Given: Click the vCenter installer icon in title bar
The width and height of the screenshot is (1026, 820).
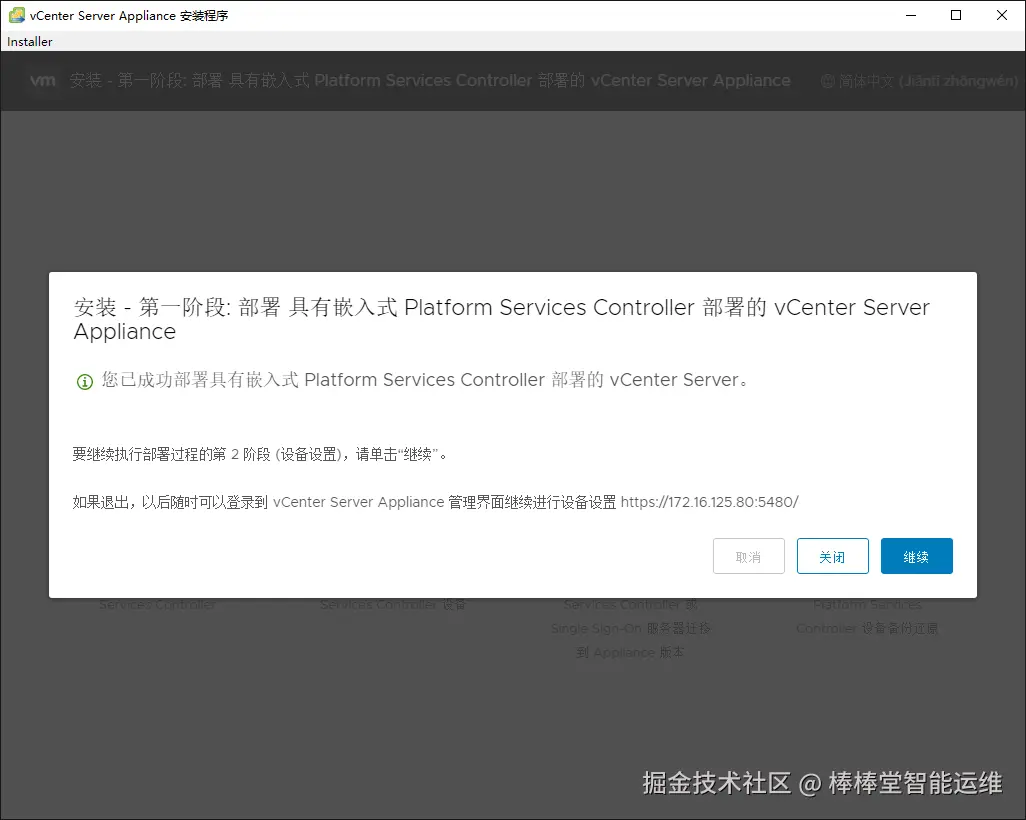Looking at the screenshot, I should pos(16,15).
